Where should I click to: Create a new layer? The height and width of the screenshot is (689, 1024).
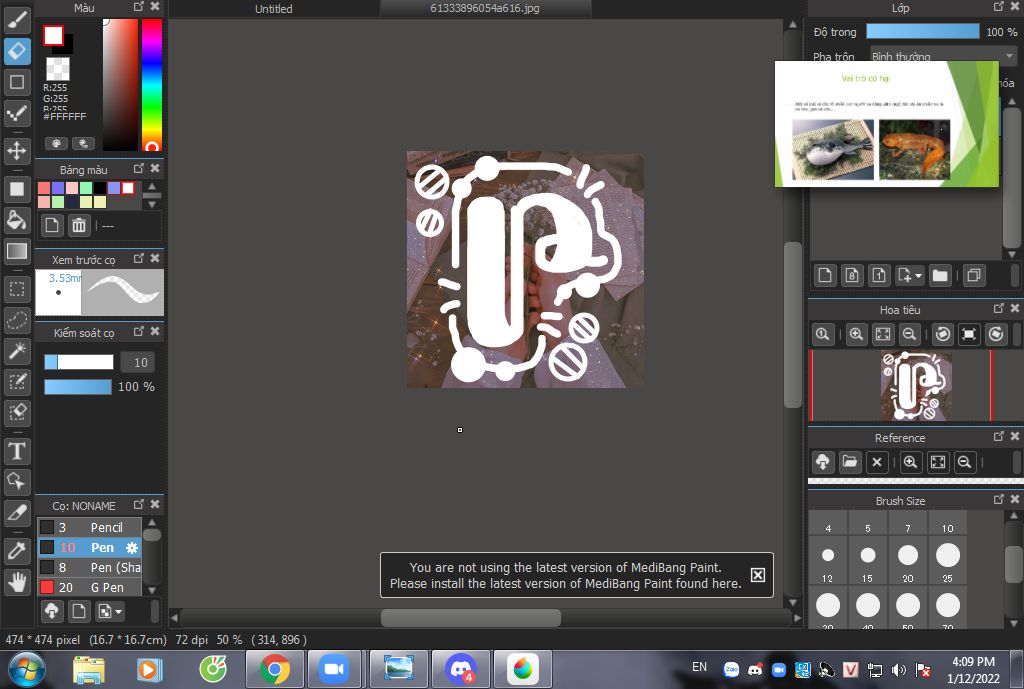click(x=825, y=276)
